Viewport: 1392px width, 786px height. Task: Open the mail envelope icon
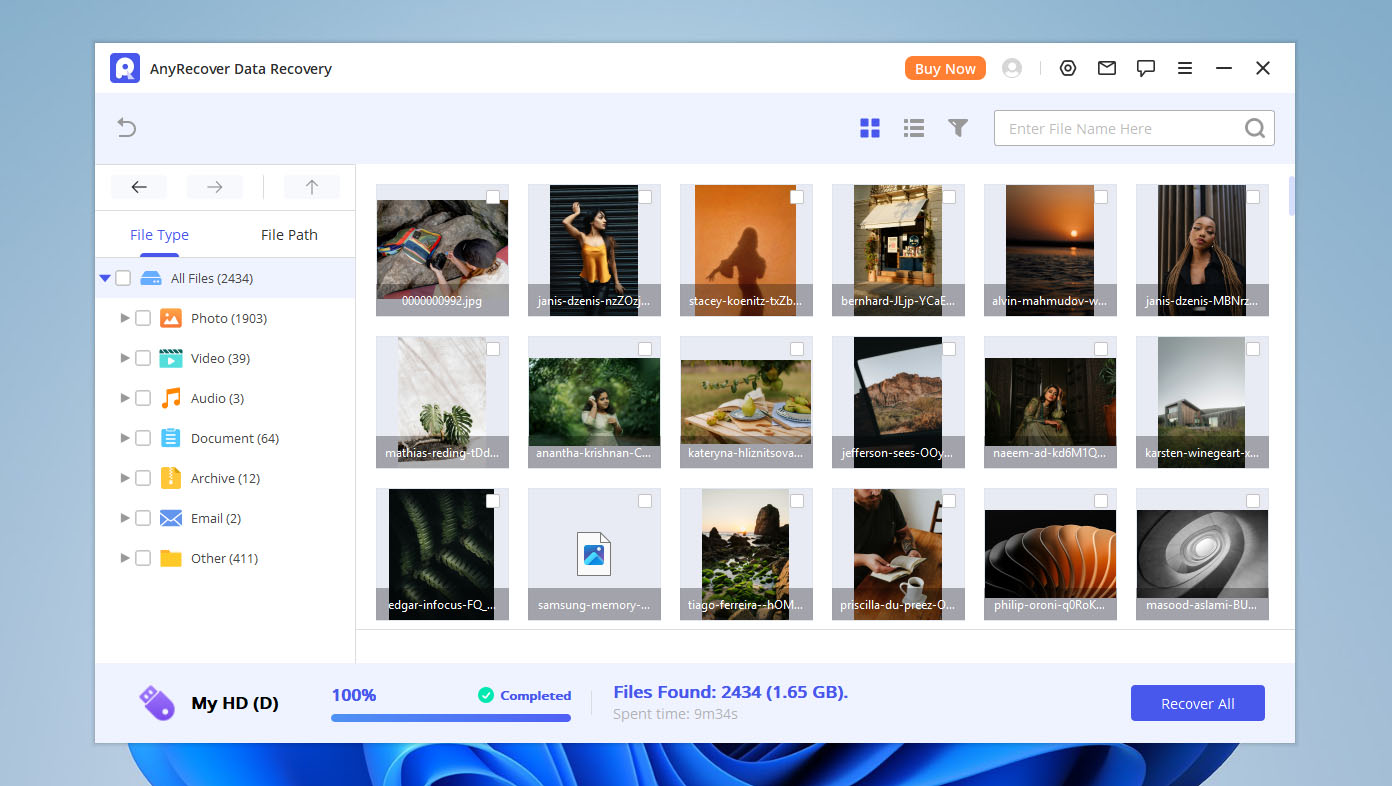coord(1106,68)
